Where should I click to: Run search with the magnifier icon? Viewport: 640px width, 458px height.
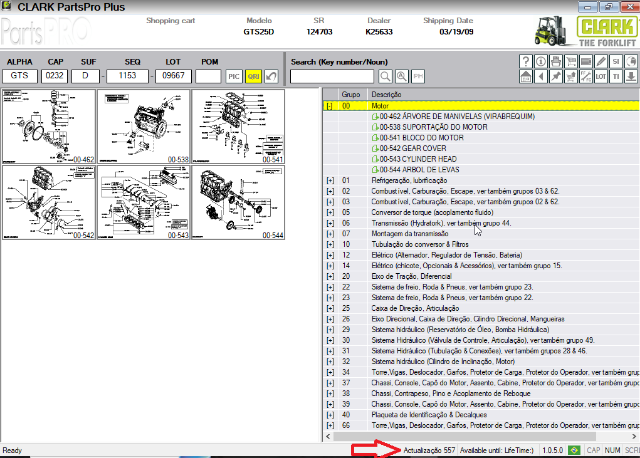[385, 76]
